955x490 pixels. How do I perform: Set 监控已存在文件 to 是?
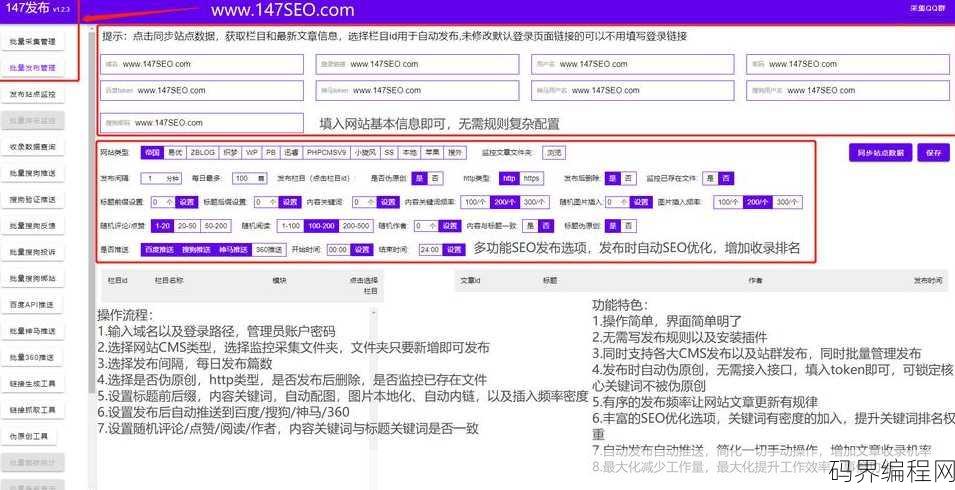pos(710,178)
